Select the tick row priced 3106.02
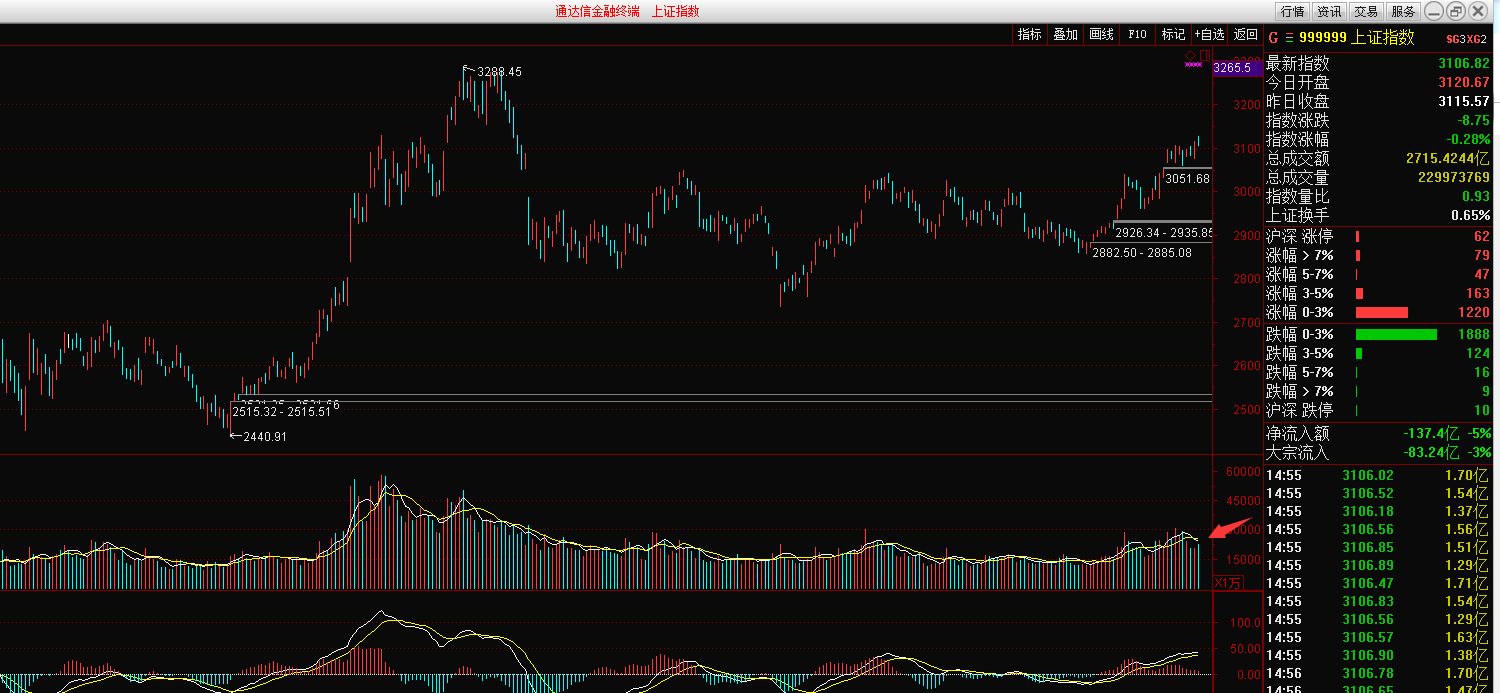 1380,475
